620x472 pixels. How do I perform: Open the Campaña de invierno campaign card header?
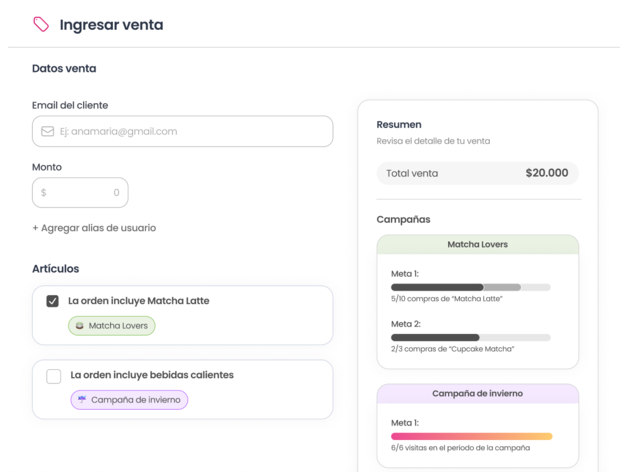pyautogui.click(x=477, y=394)
